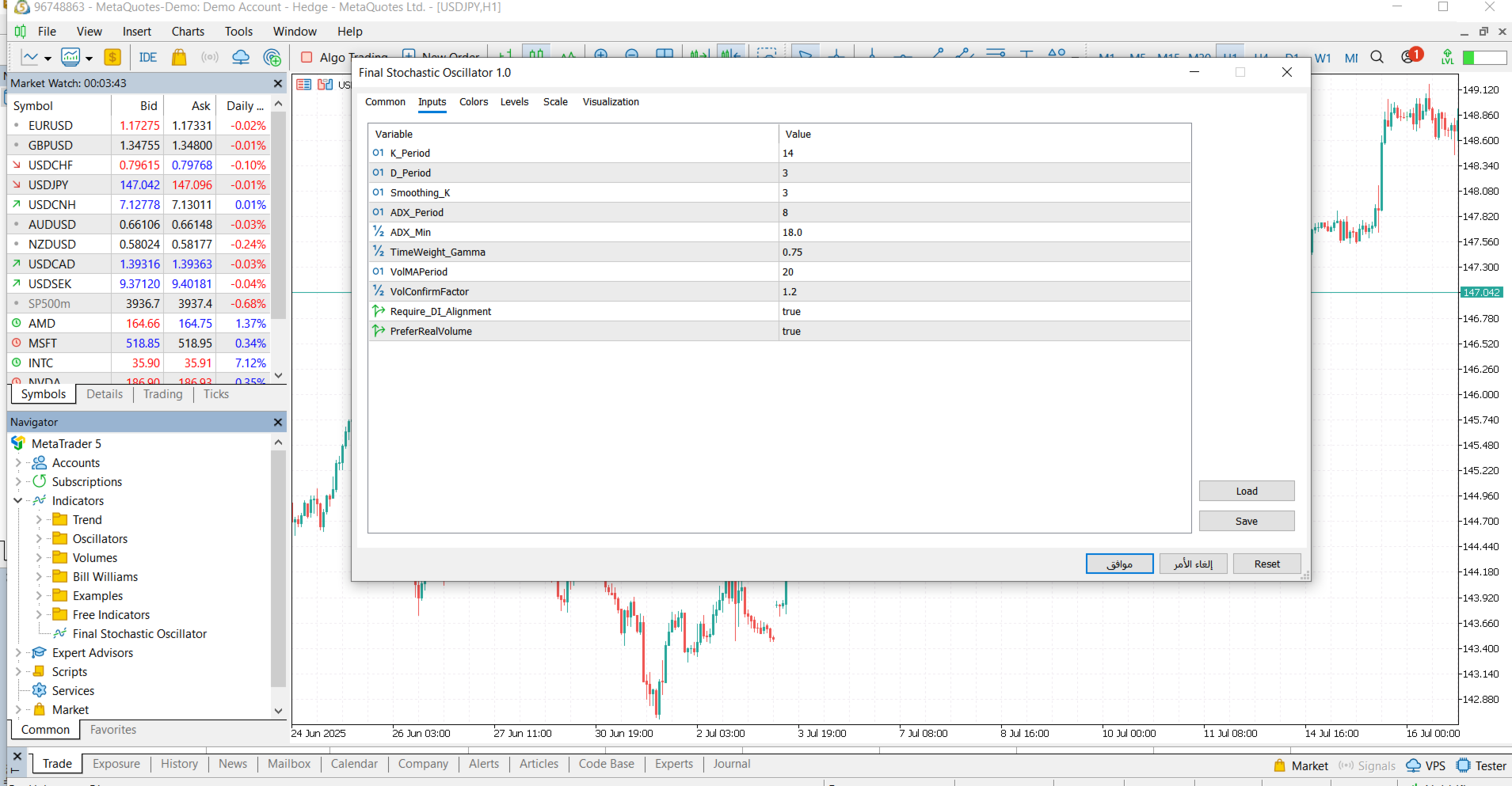1512x786 pixels.
Task: Open the History tab in toolbox
Action: point(180,764)
